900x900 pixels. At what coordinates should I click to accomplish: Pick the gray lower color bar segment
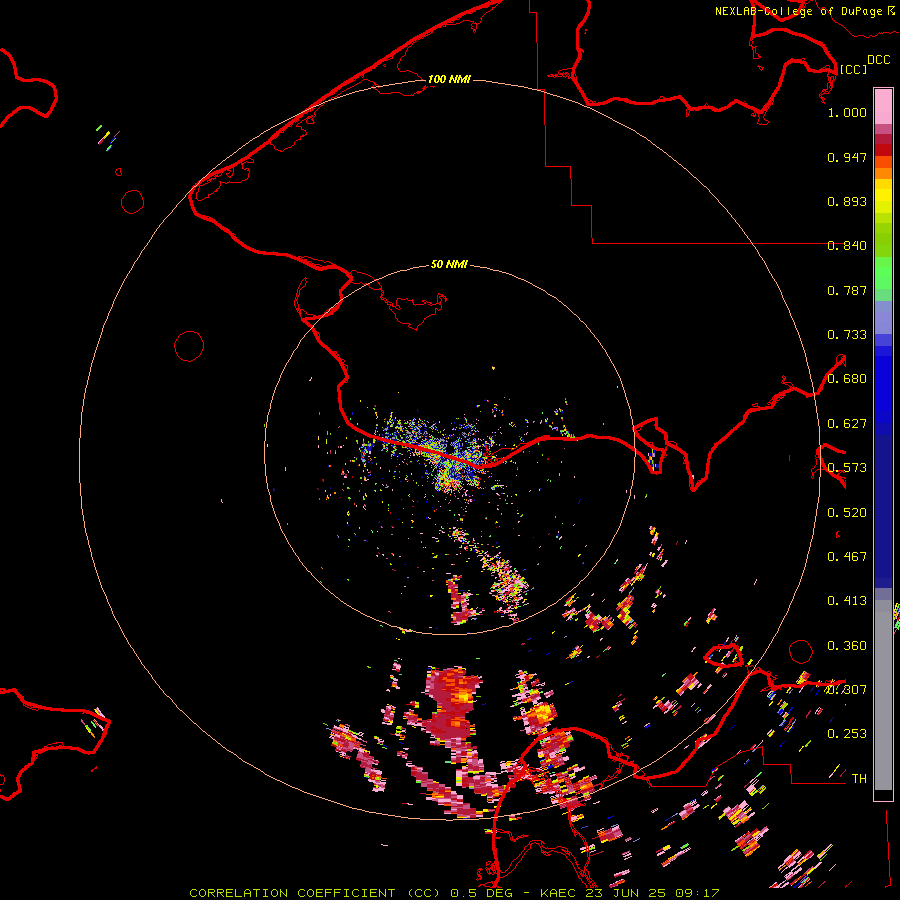coord(883,695)
